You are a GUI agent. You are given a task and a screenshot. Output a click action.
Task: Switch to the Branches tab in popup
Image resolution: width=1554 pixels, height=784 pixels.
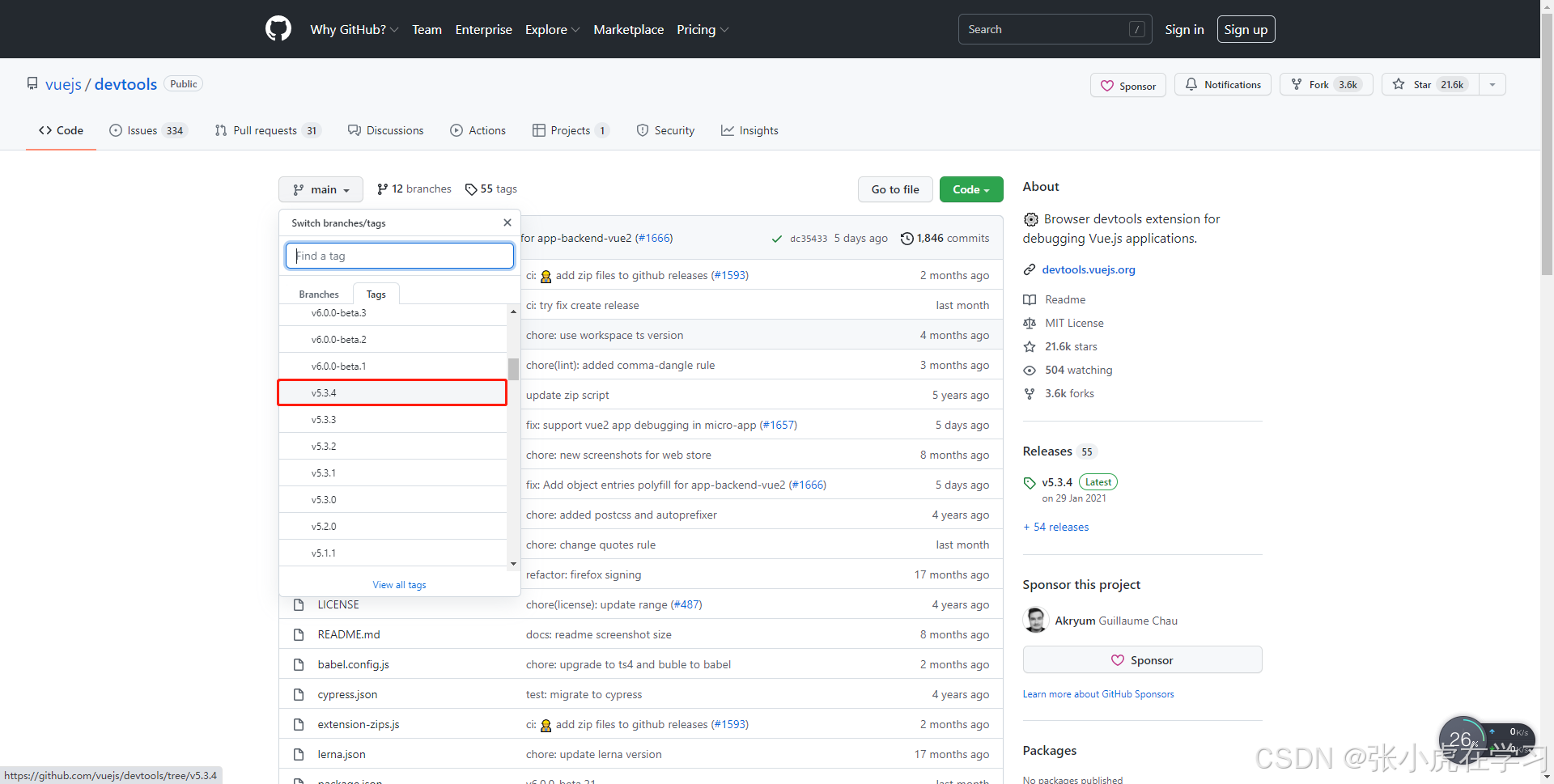[319, 294]
